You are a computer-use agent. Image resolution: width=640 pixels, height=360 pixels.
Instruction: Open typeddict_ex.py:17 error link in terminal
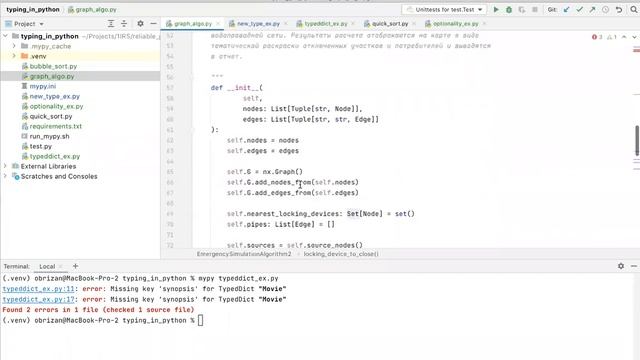38,299
